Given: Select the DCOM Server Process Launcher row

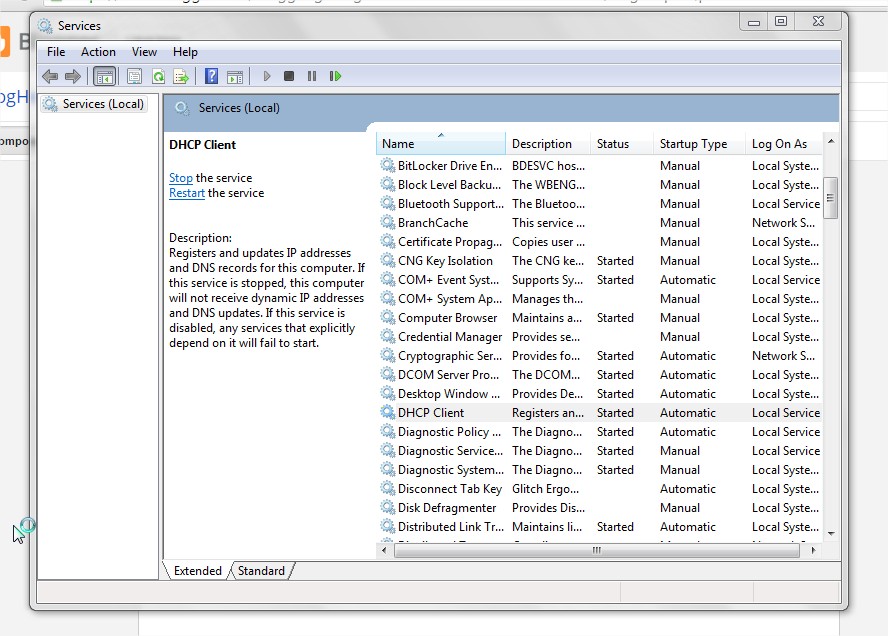Looking at the screenshot, I should pos(600,374).
